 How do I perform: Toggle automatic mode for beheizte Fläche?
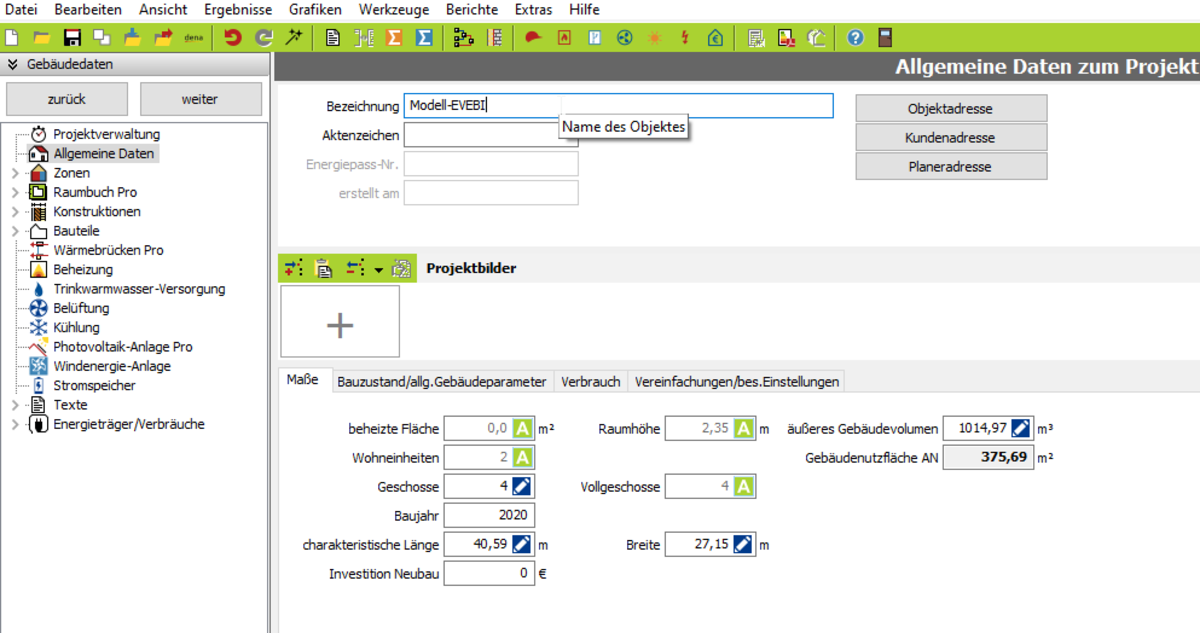pos(522,429)
